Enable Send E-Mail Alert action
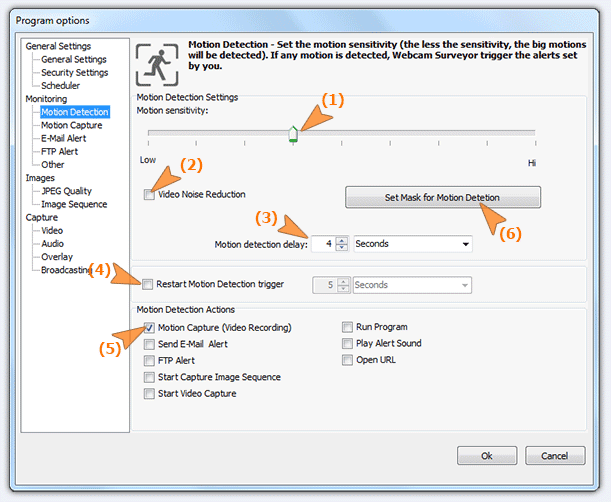Screen dimensions: 611x502 coord(149,344)
